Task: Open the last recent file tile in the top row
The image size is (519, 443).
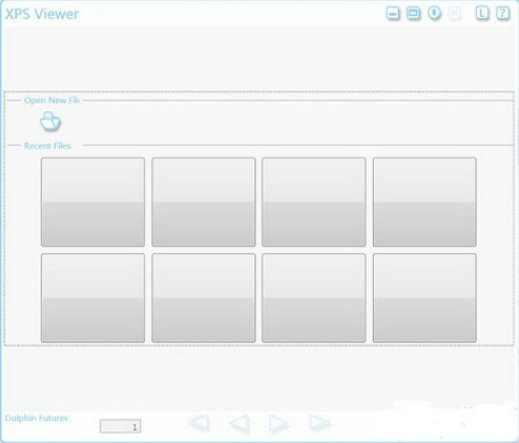Action: [x=425, y=202]
